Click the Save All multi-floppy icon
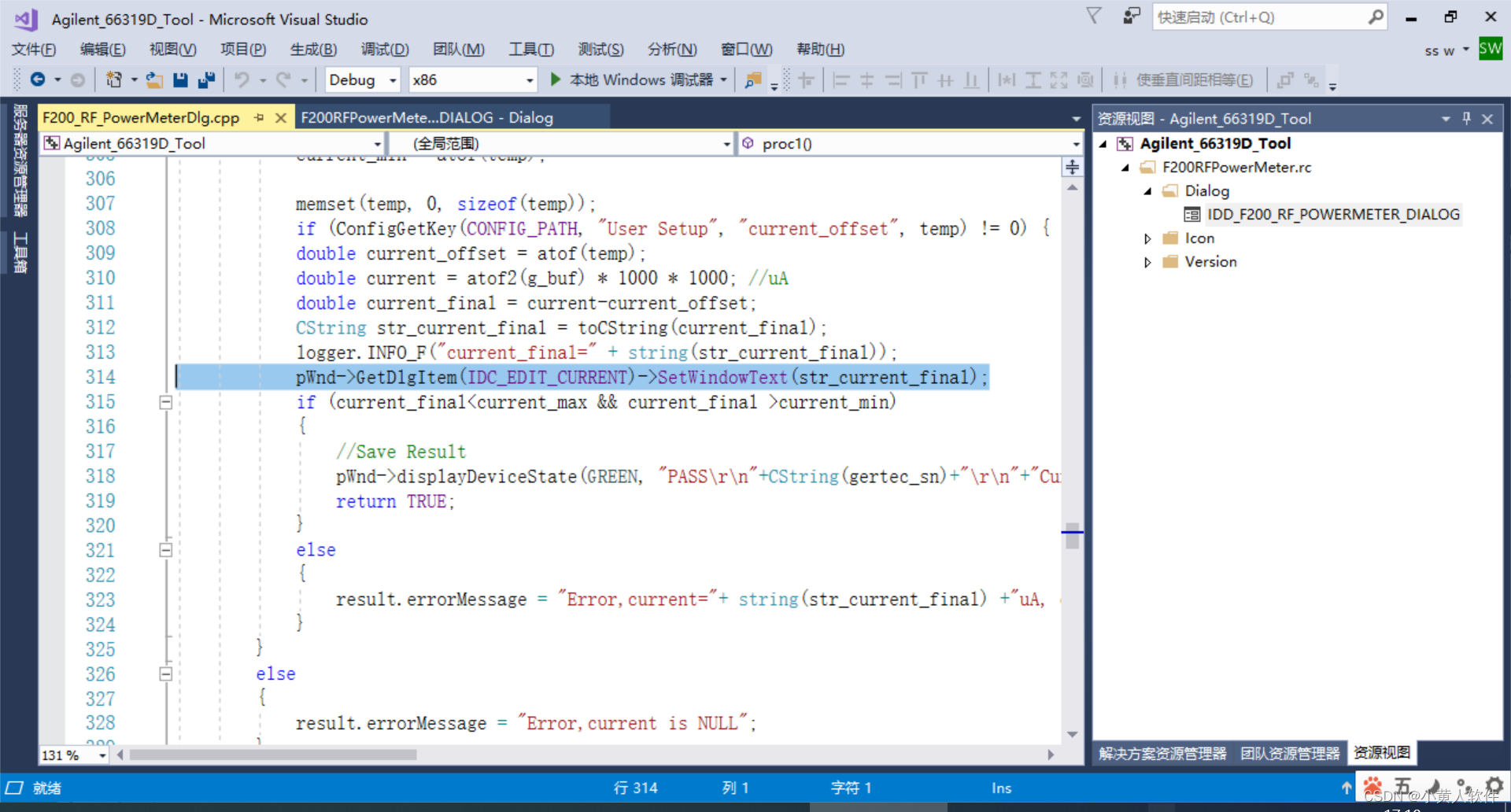This screenshot has width=1511, height=812. click(207, 79)
